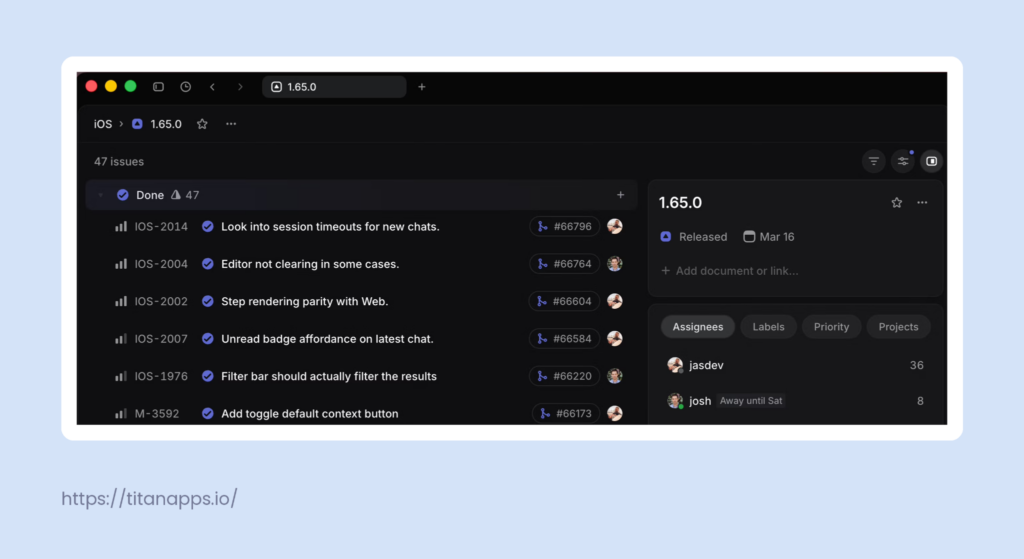Open pull request #66796
This screenshot has width=1024, height=559.
click(564, 227)
